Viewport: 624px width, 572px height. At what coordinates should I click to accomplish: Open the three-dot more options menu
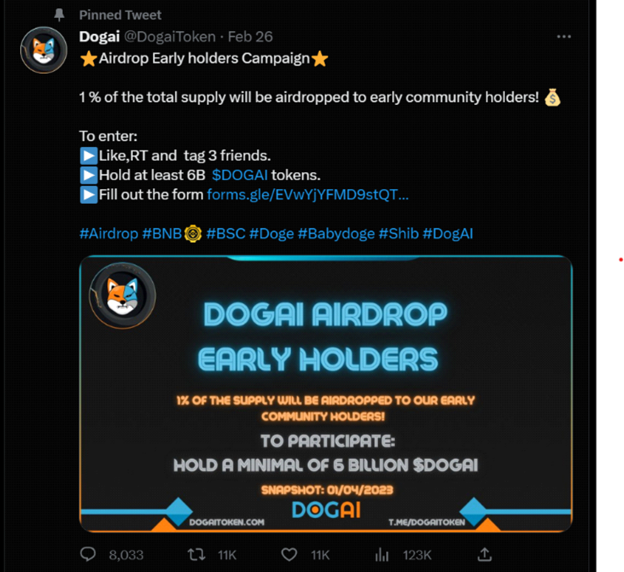(x=564, y=37)
